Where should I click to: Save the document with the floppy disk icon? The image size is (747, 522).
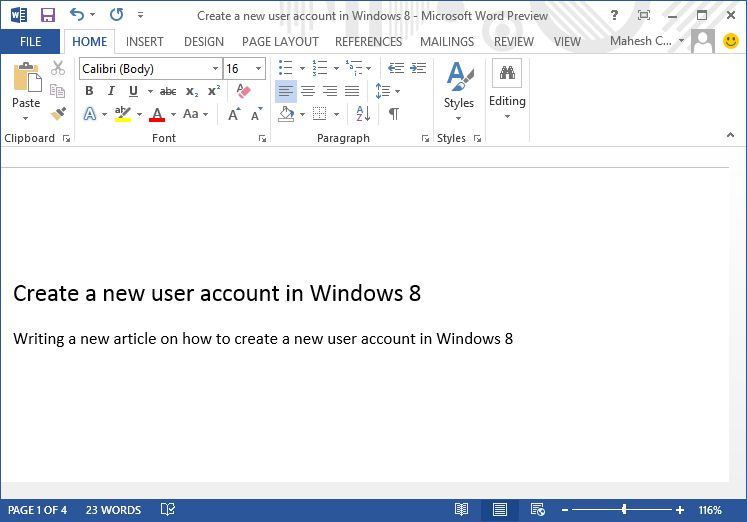(48, 15)
